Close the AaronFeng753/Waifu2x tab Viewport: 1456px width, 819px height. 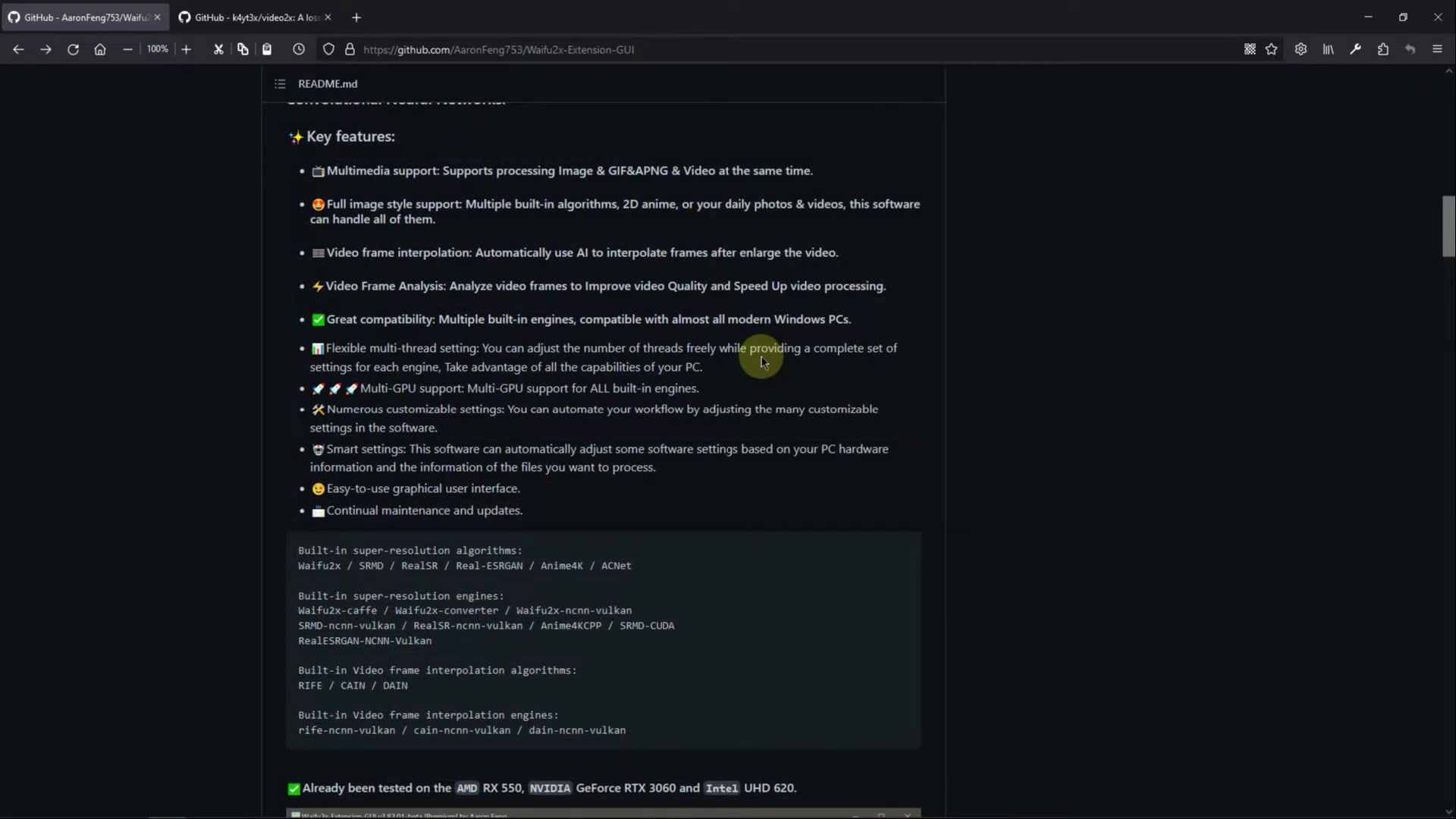(x=157, y=17)
